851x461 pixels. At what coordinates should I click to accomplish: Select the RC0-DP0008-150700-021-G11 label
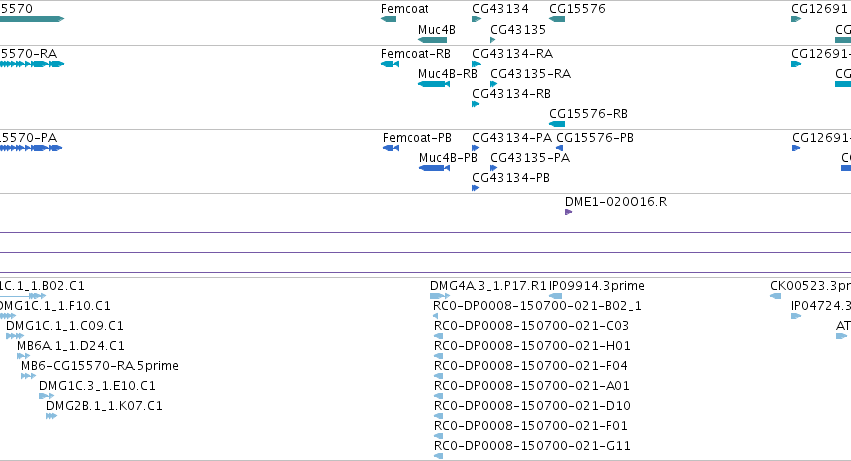pos(532,446)
